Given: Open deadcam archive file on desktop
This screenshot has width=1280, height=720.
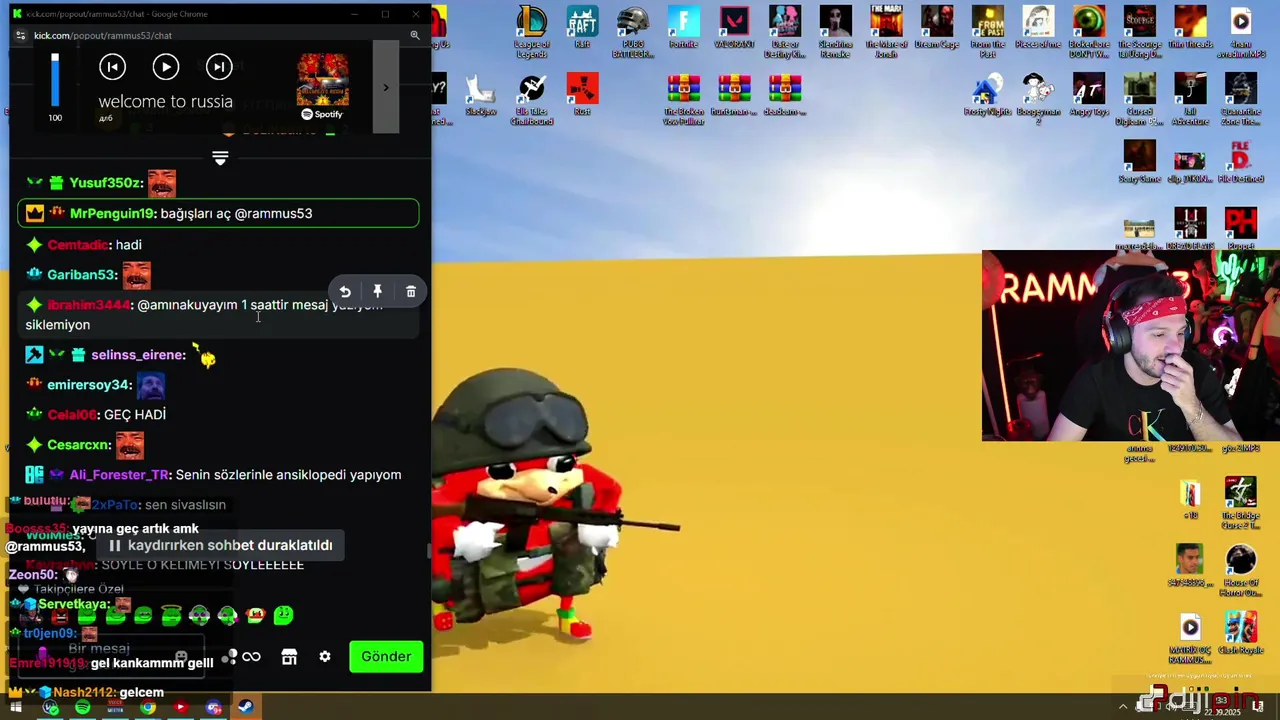Looking at the screenshot, I should coord(785,94).
